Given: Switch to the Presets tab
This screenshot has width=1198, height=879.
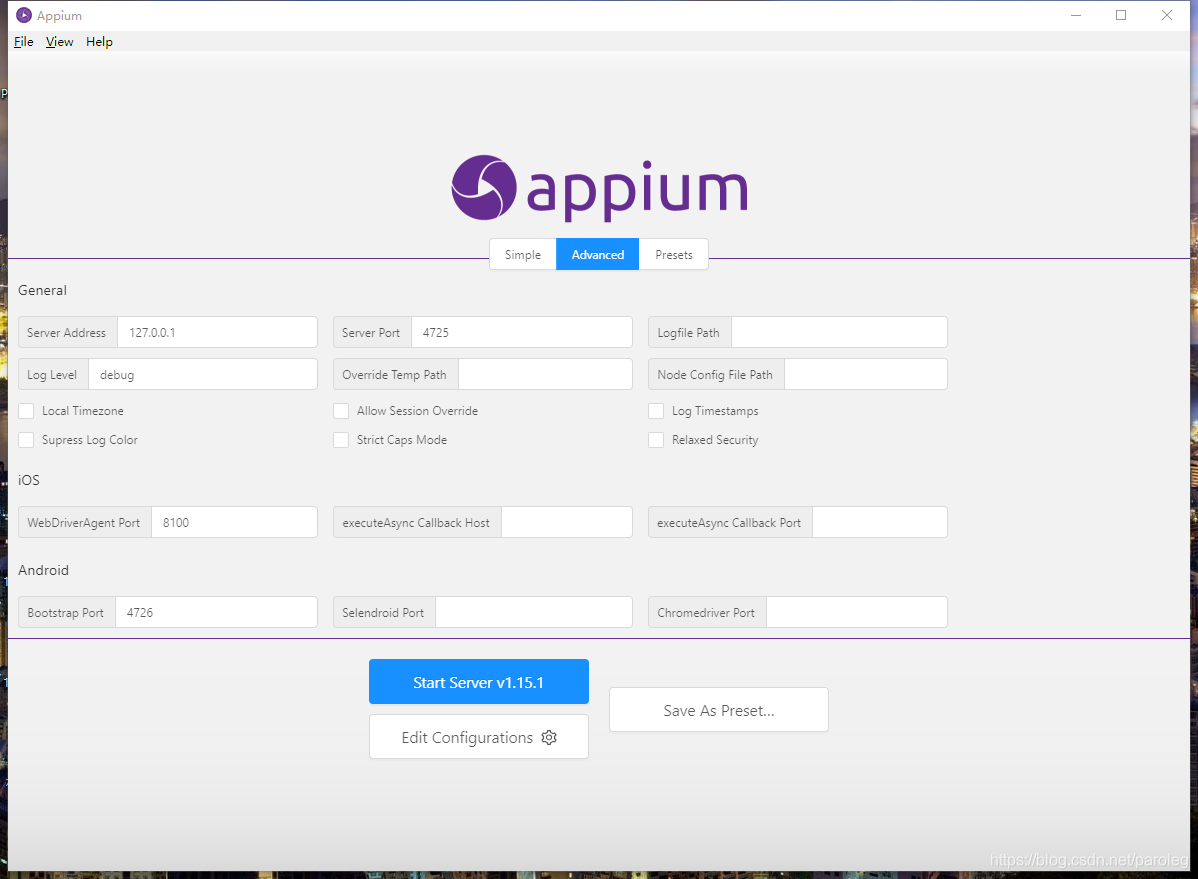Looking at the screenshot, I should [674, 255].
